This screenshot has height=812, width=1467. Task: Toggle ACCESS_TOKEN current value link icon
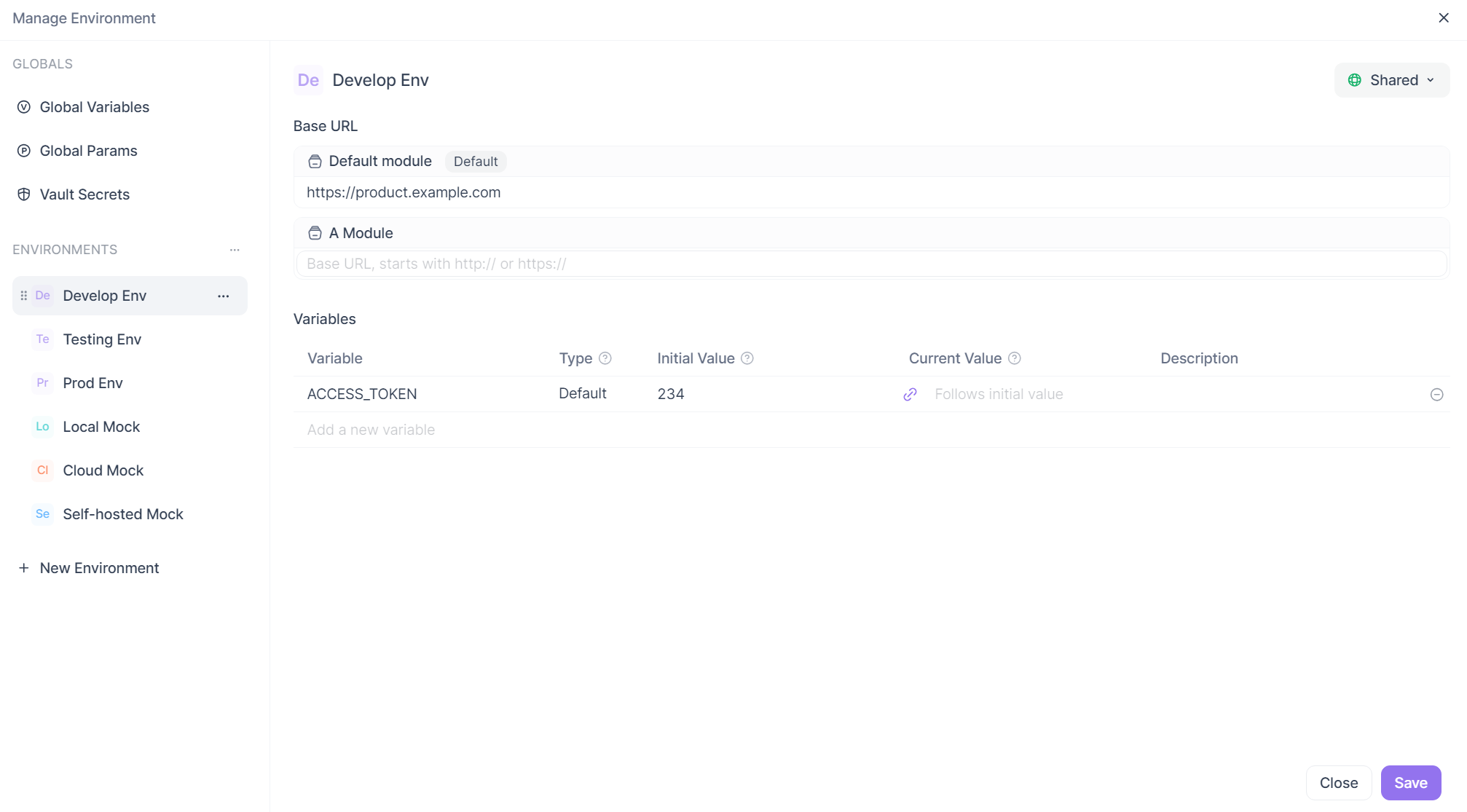pos(910,394)
